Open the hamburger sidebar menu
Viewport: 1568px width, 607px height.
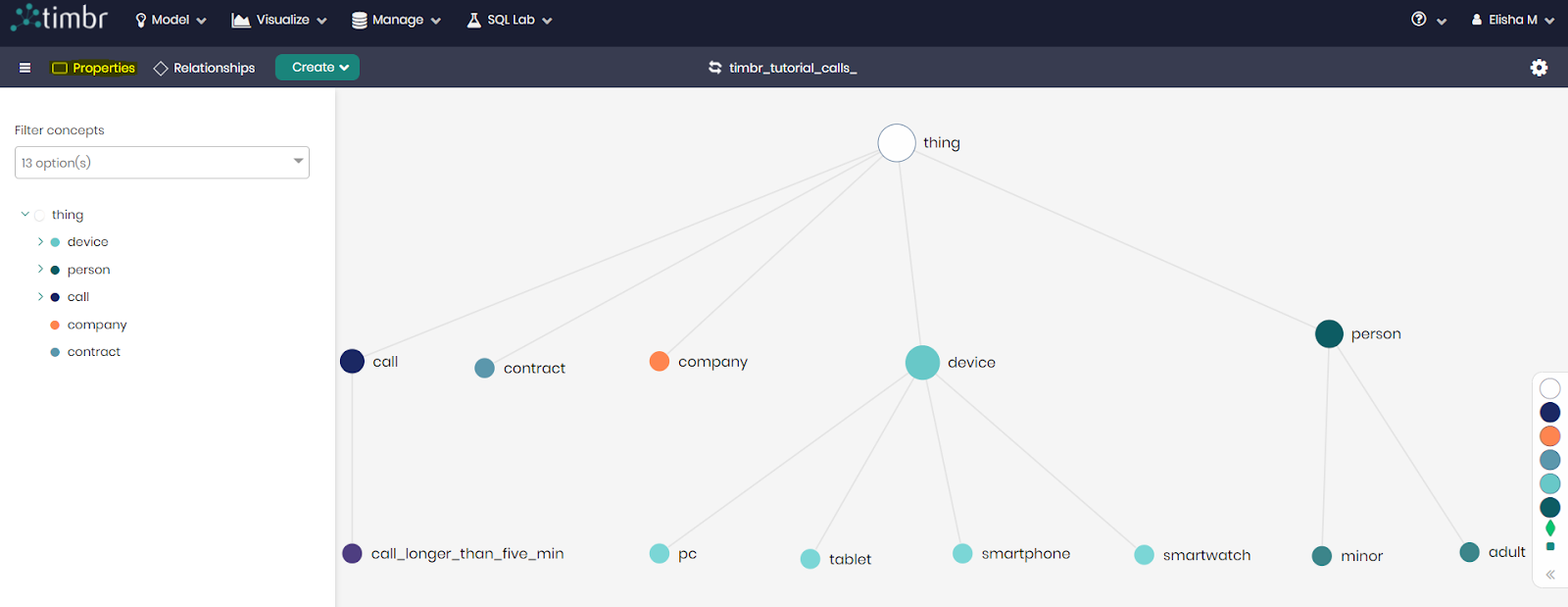tap(24, 68)
